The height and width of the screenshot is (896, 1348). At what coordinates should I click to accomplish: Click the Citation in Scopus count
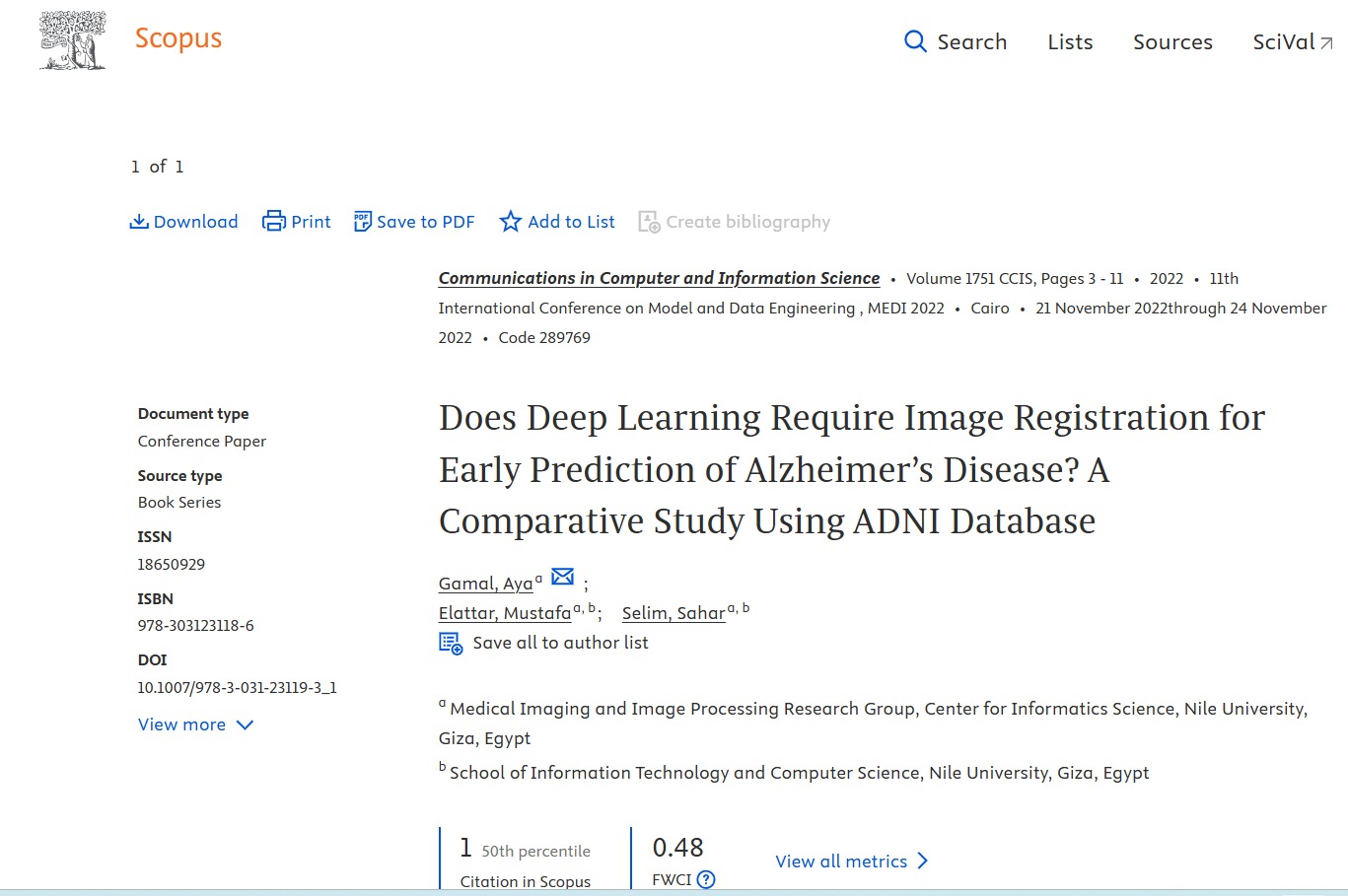[x=466, y=848]
